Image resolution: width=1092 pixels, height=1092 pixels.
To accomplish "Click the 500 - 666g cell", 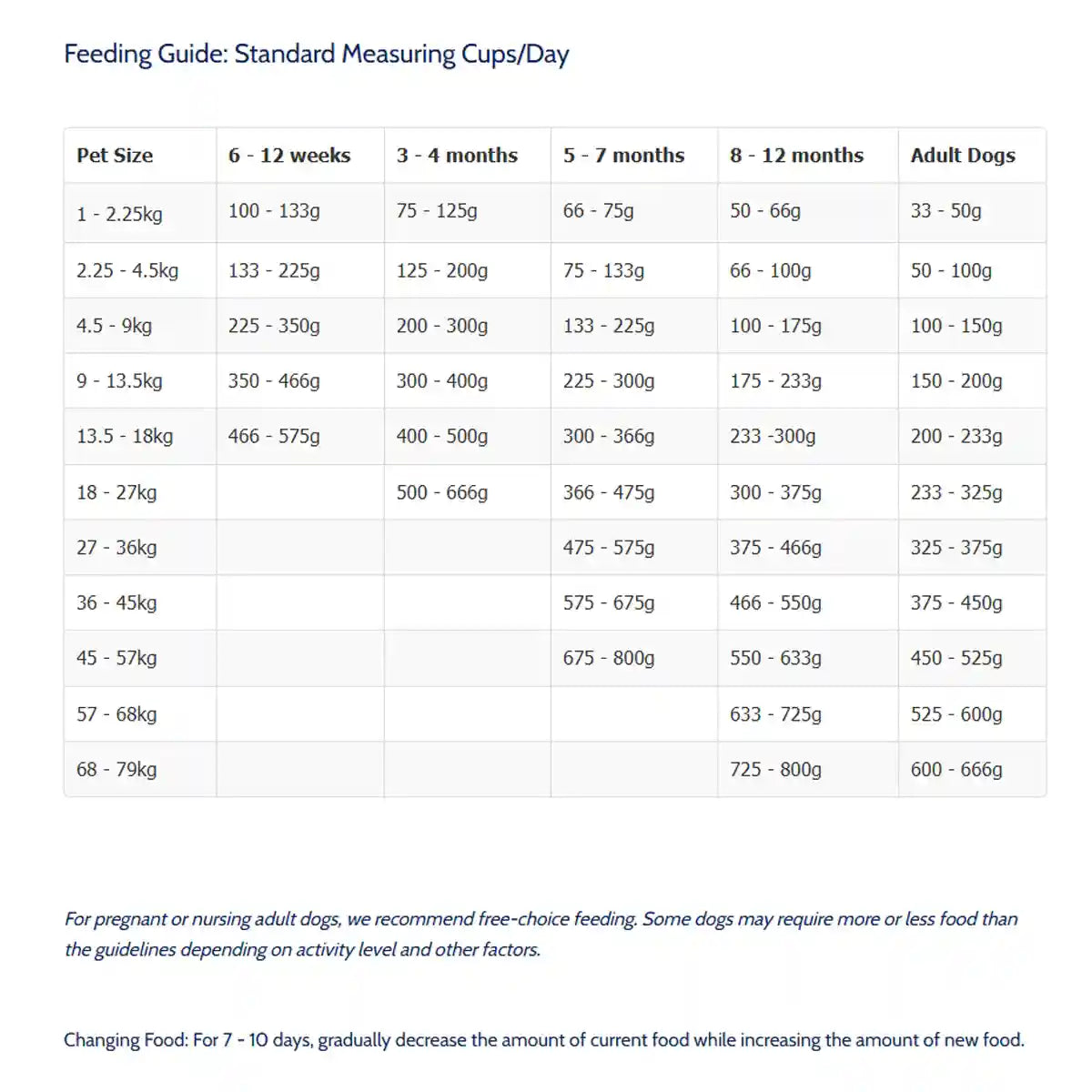I will [x=441, y=493].
